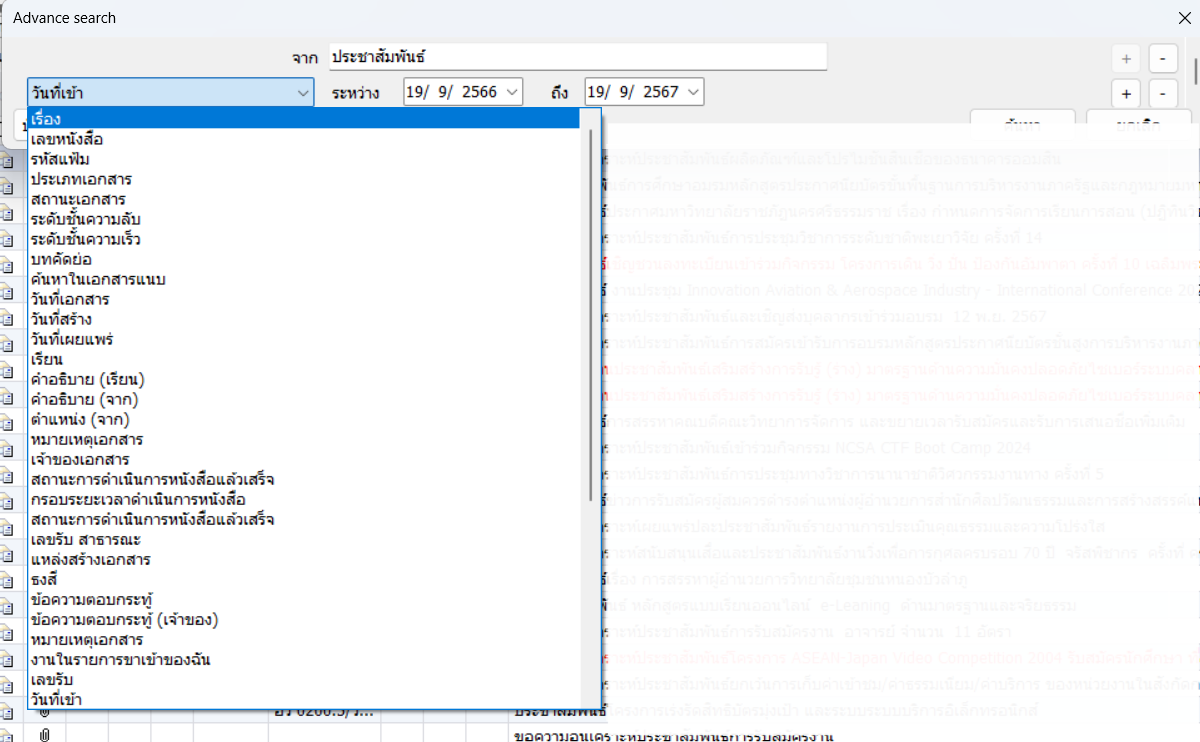Click the year 2567 in the end date field

point(661,92)
